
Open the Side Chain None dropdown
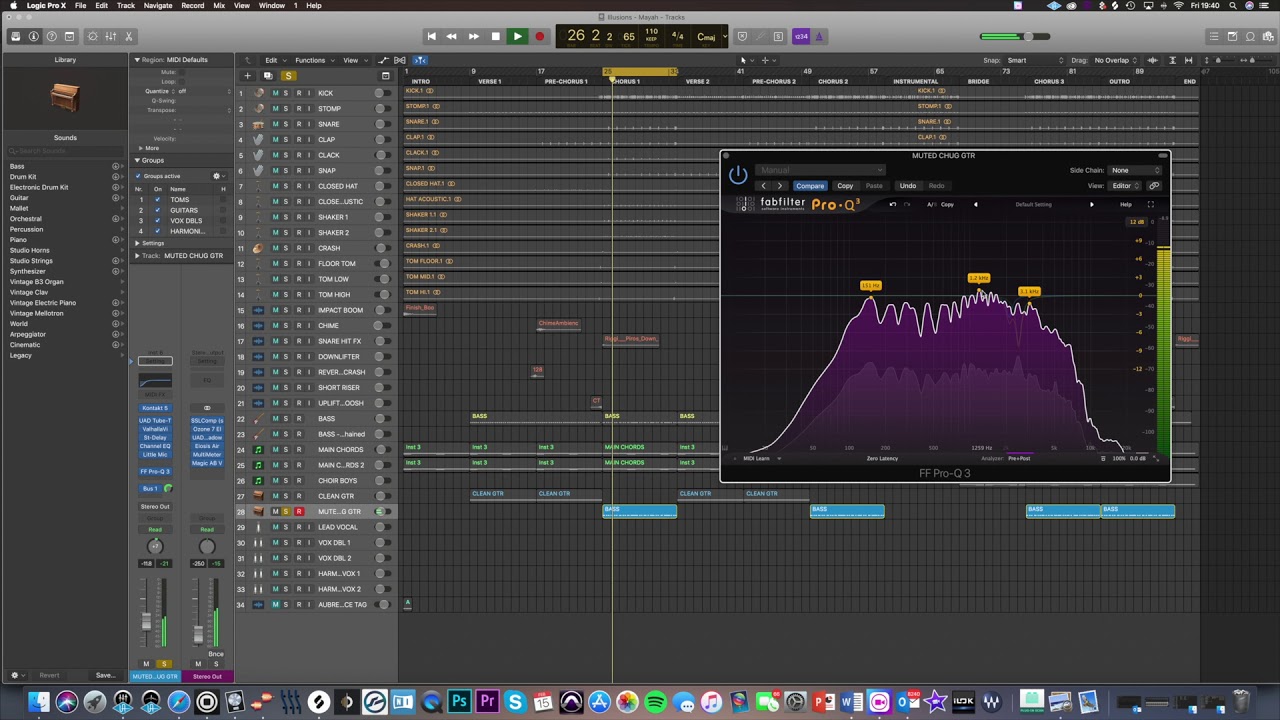[1134, 170]
